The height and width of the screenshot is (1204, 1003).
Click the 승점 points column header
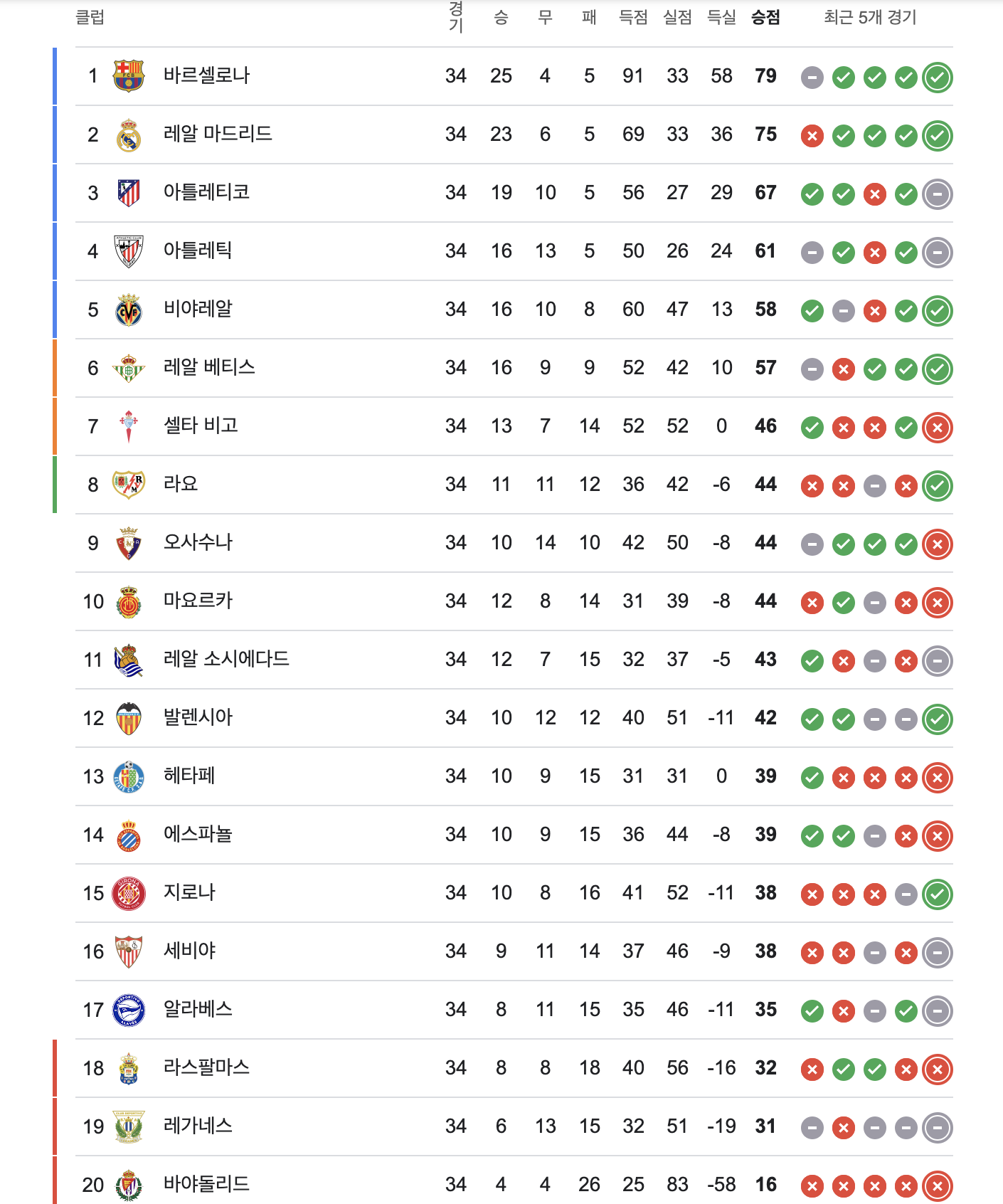(765, 18)
